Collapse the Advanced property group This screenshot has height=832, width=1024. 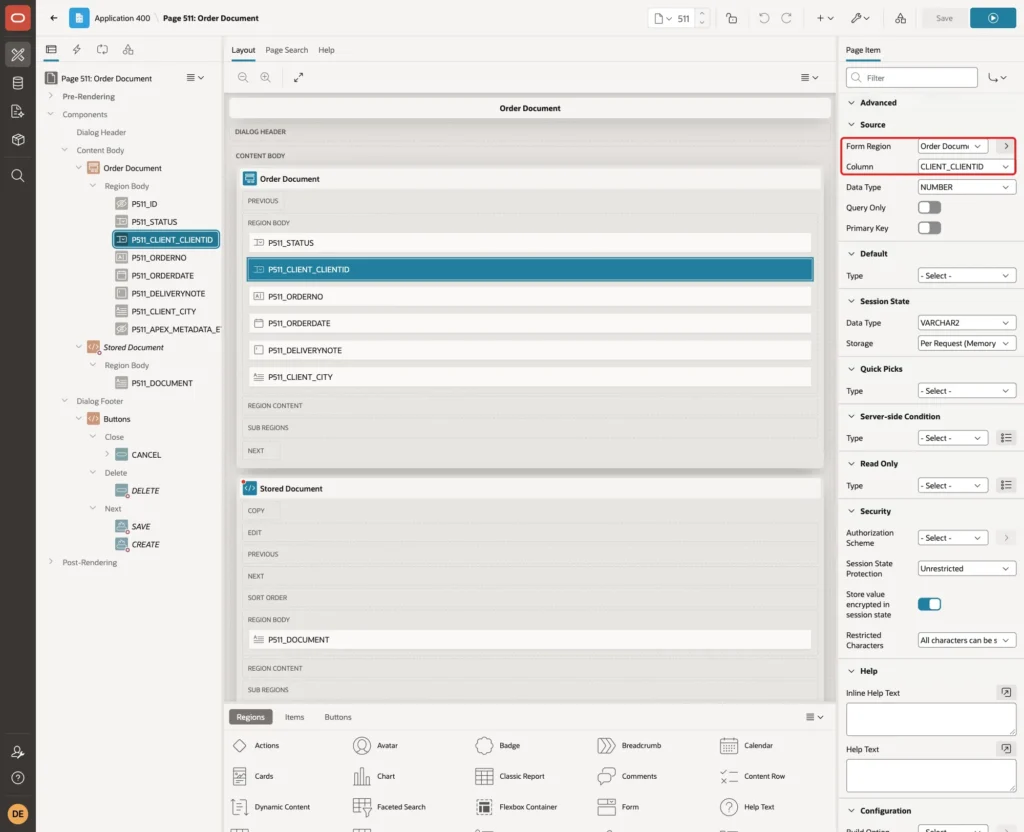tap(851, 103)
